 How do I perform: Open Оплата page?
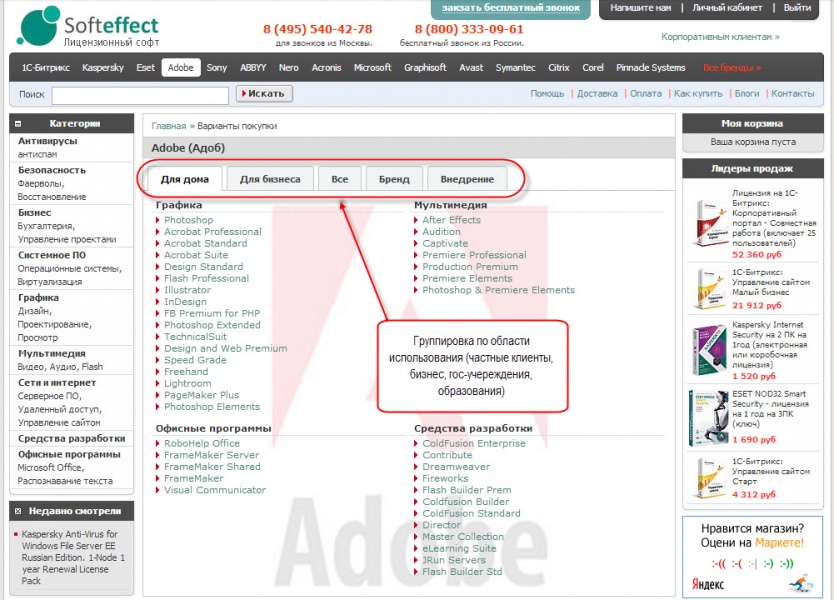pos(646,94)
